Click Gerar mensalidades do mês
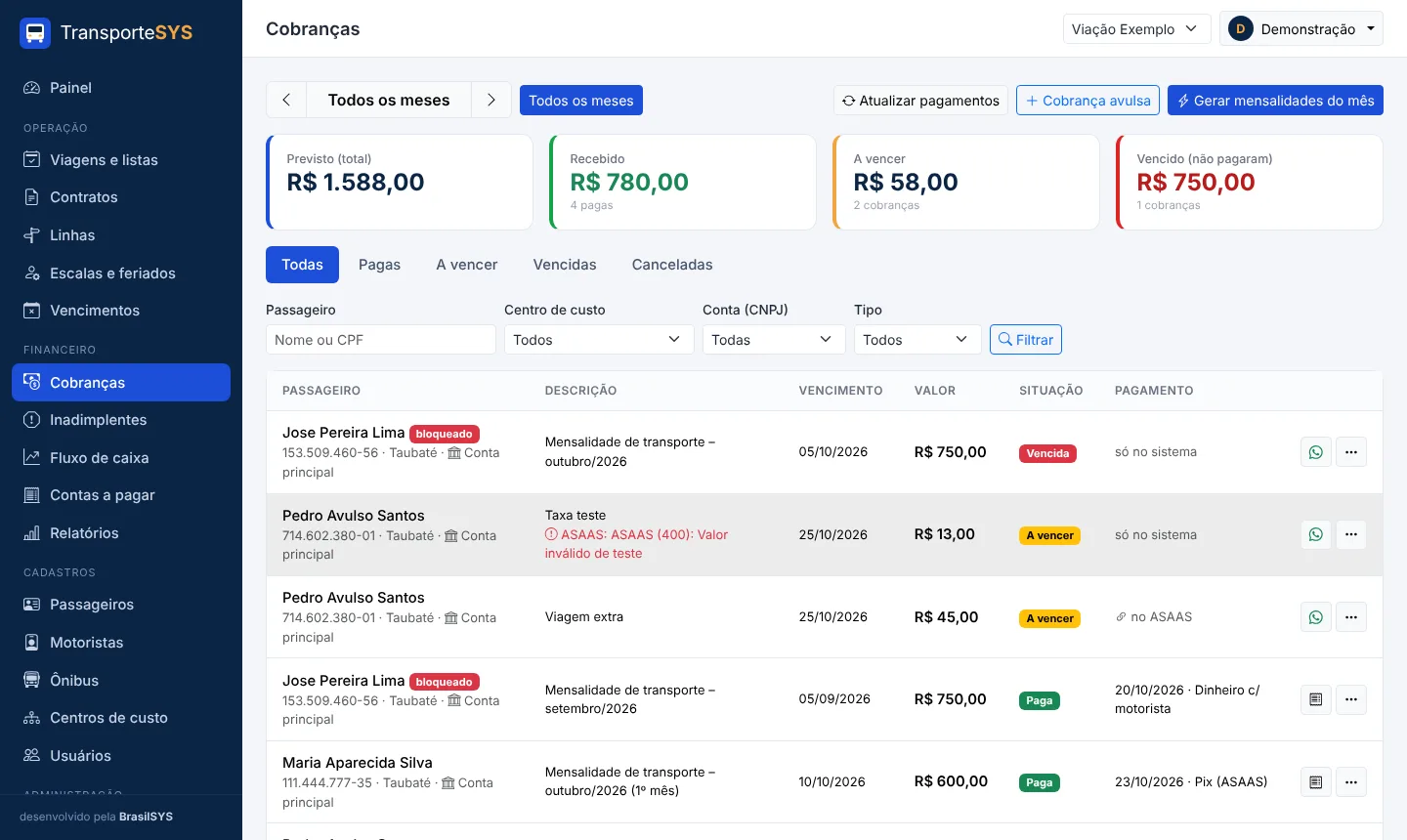This screenshot has height=840, width=1407. (x=1275, y=100)
